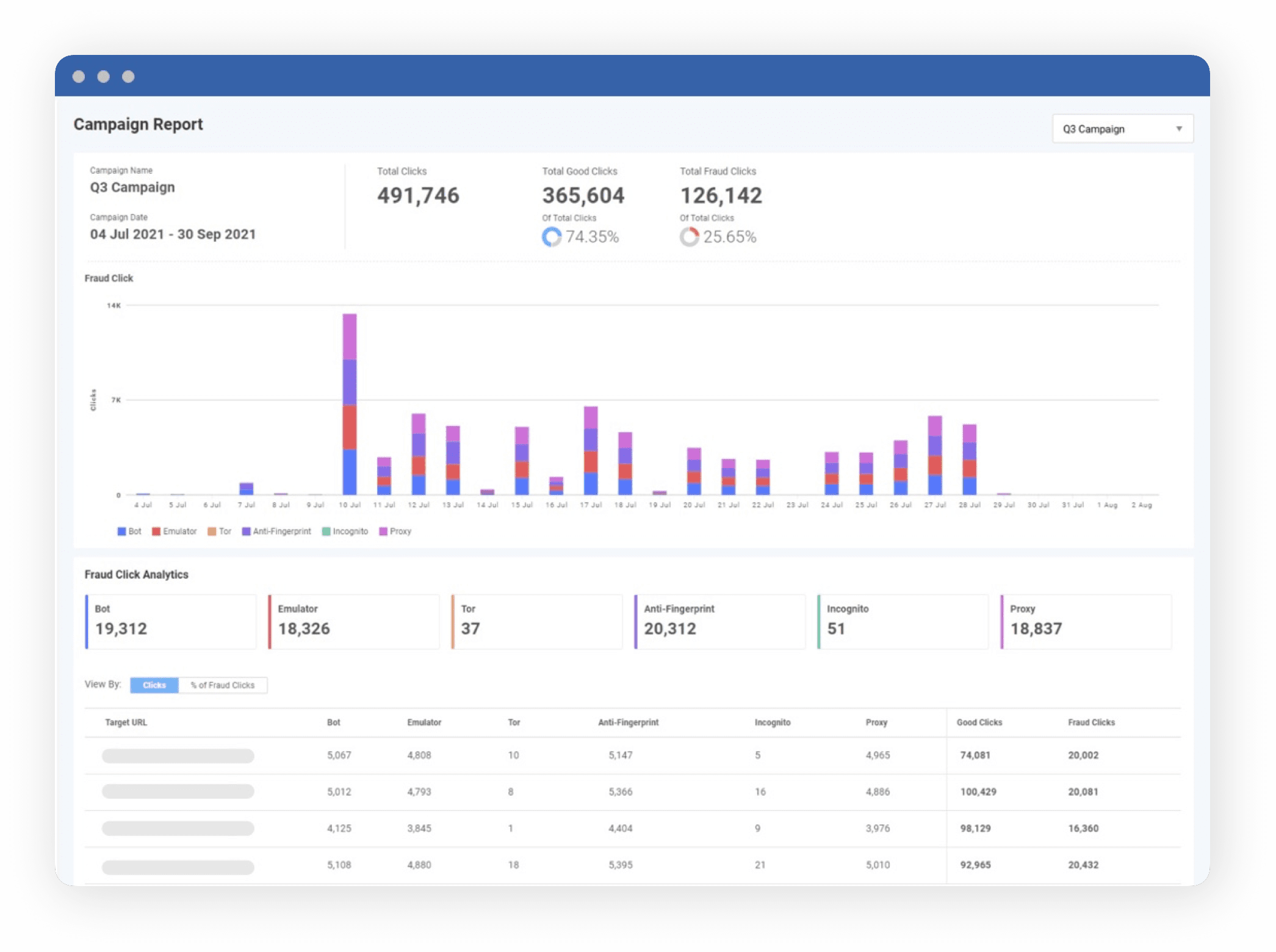This screenshot has width=1276, height=952.
Task: Select the Bot analytics card
Action: click(x=171, y=621)
